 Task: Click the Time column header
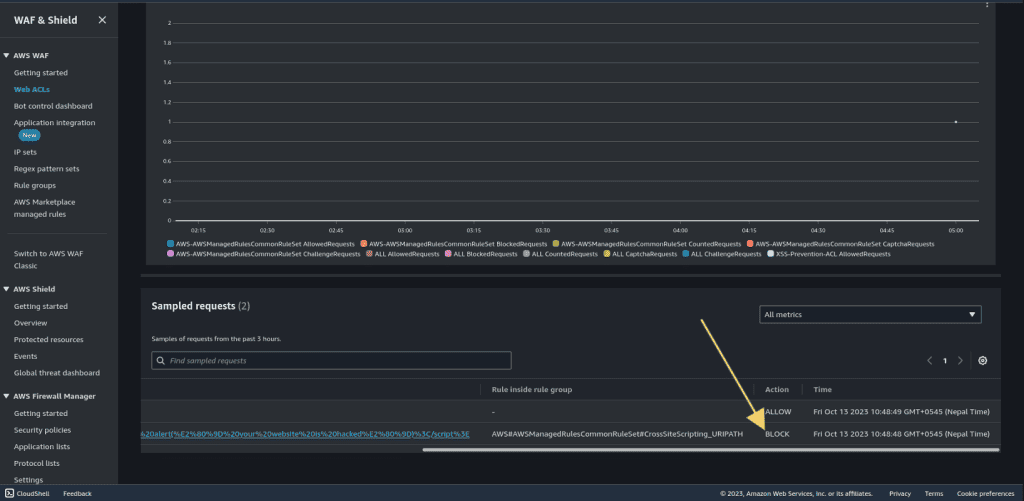(x=822, y=389)
